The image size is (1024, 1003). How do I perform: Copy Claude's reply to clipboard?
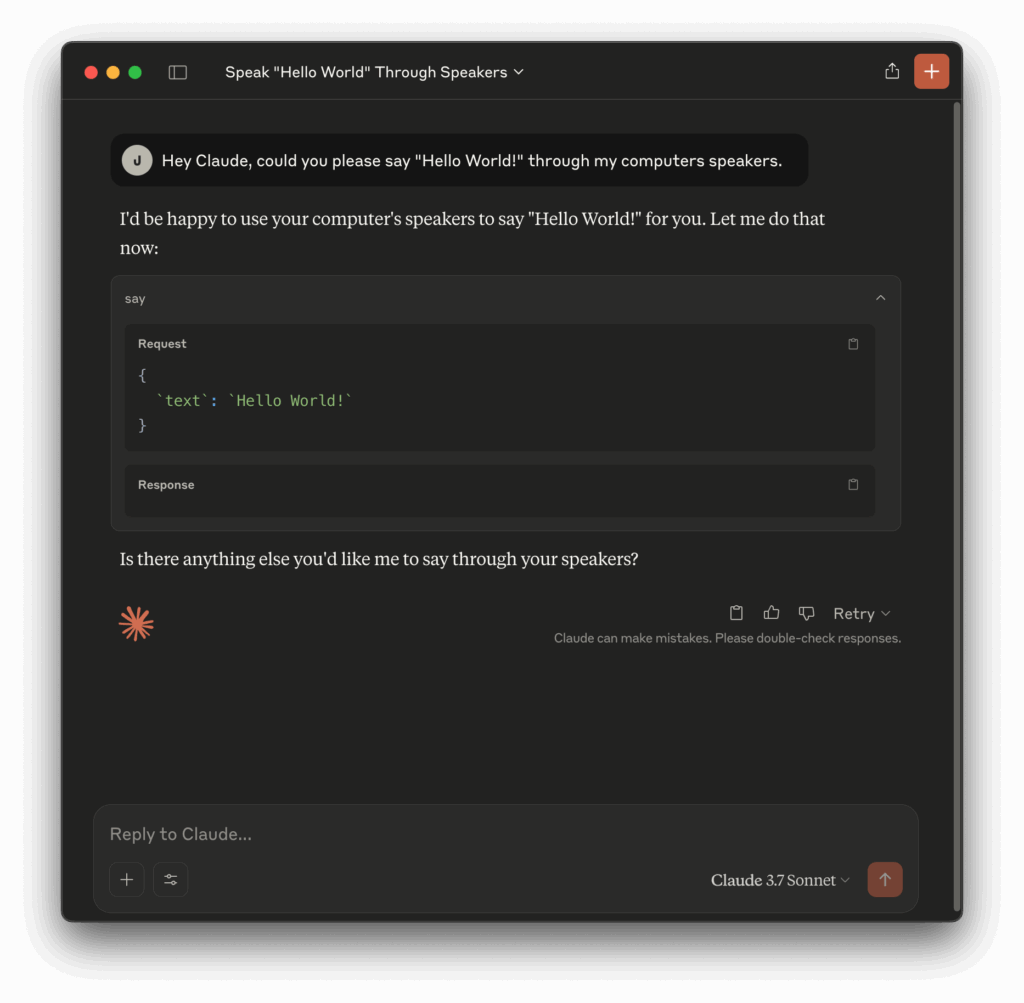point(736,613)
